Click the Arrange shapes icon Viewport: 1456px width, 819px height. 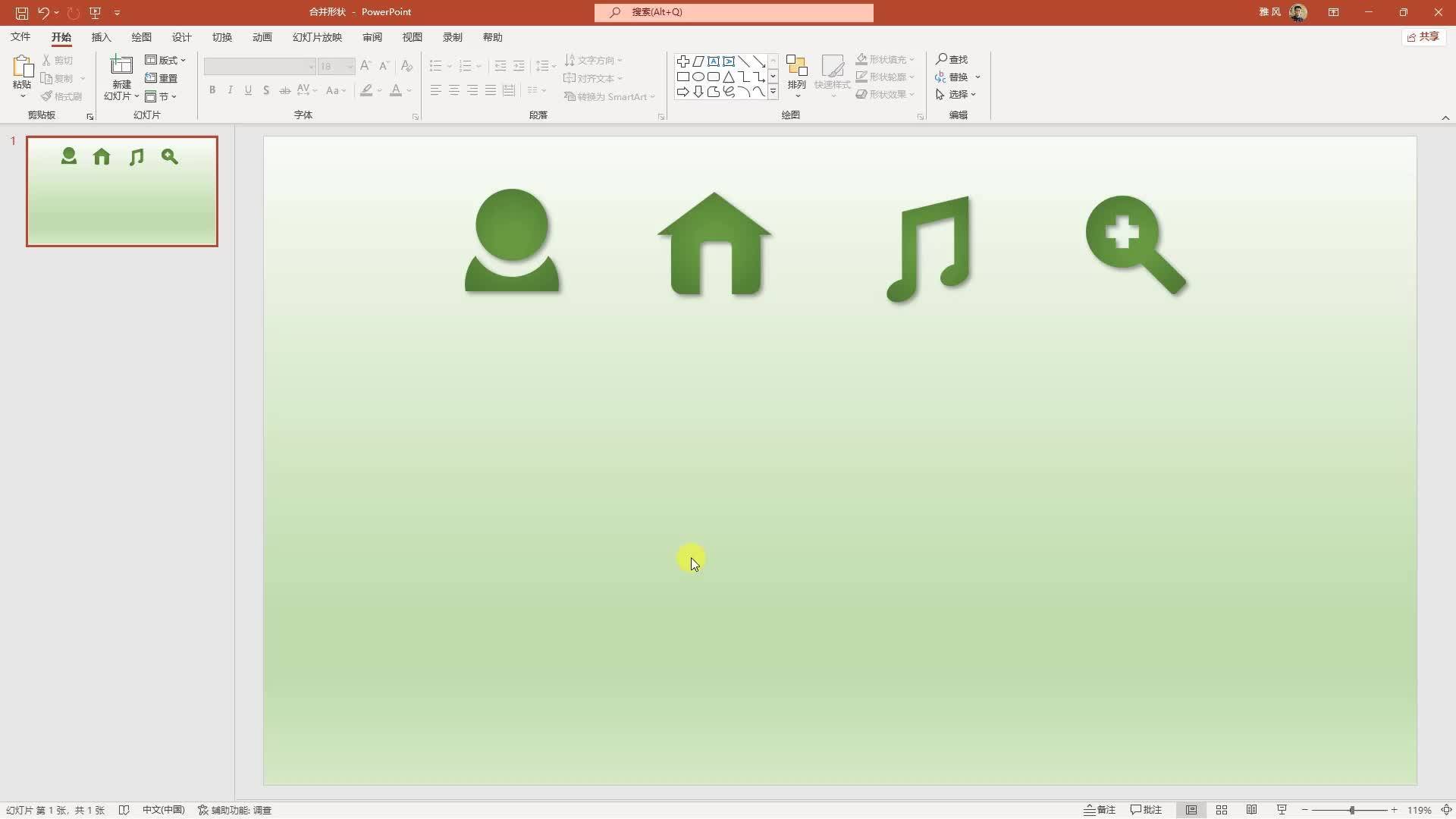(x=796, y=67)
